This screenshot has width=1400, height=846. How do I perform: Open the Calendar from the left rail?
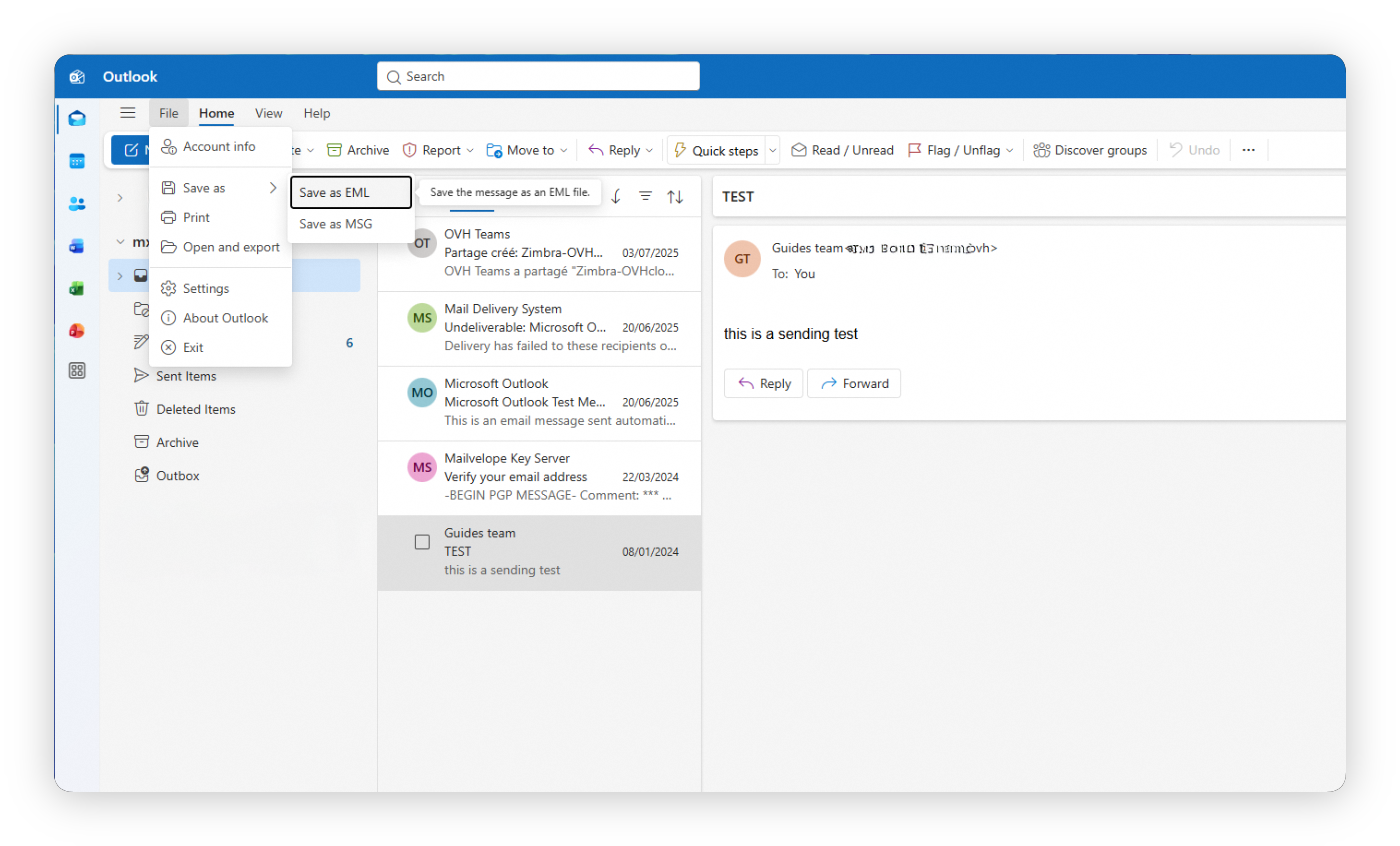point(77,160)
